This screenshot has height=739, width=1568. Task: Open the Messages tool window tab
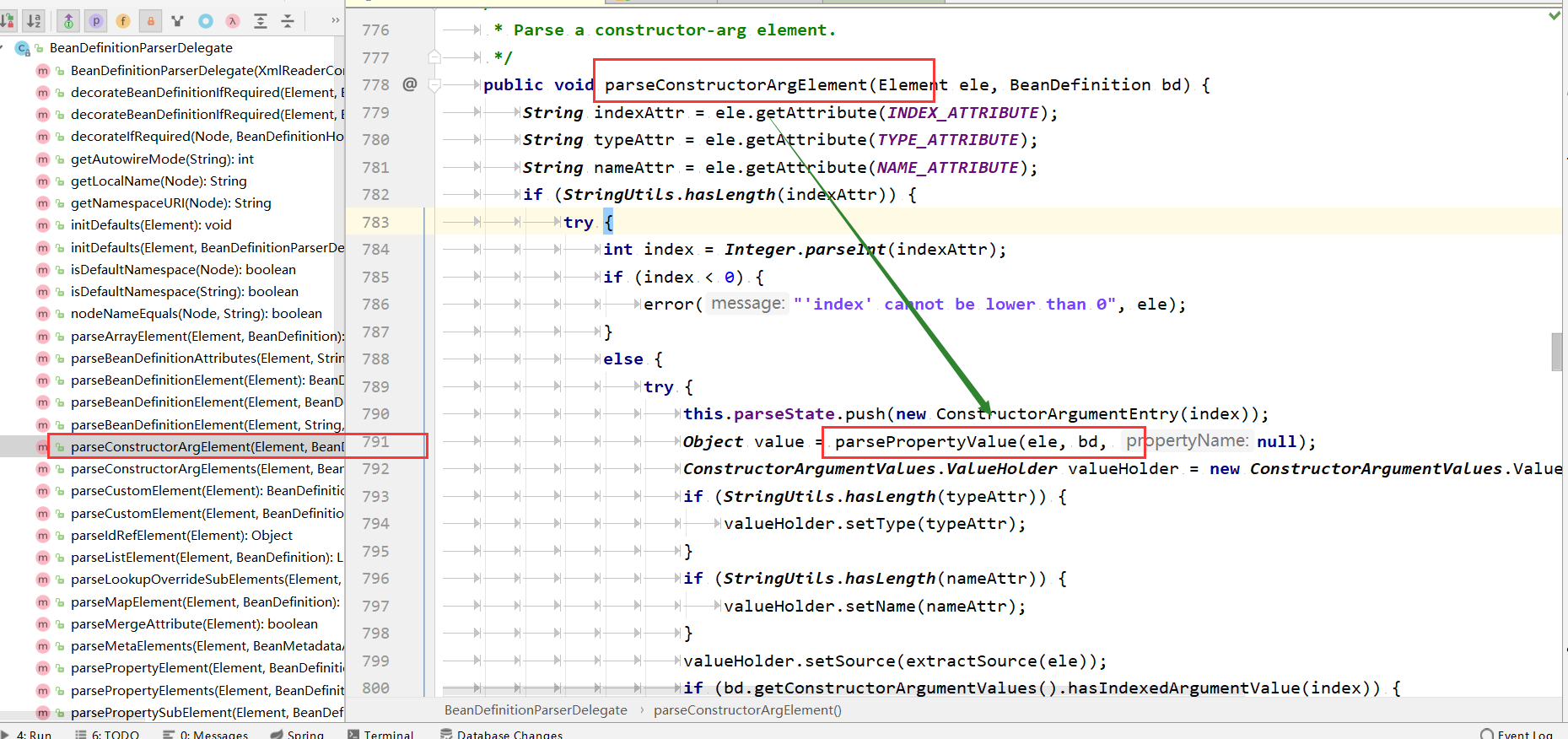pyautogui.click(x=205, y=734)
